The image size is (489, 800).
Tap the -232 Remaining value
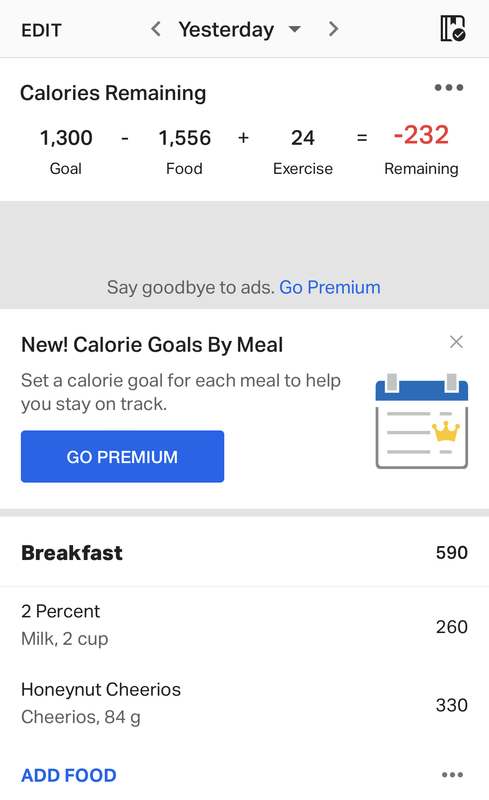[x=421, y=135]
